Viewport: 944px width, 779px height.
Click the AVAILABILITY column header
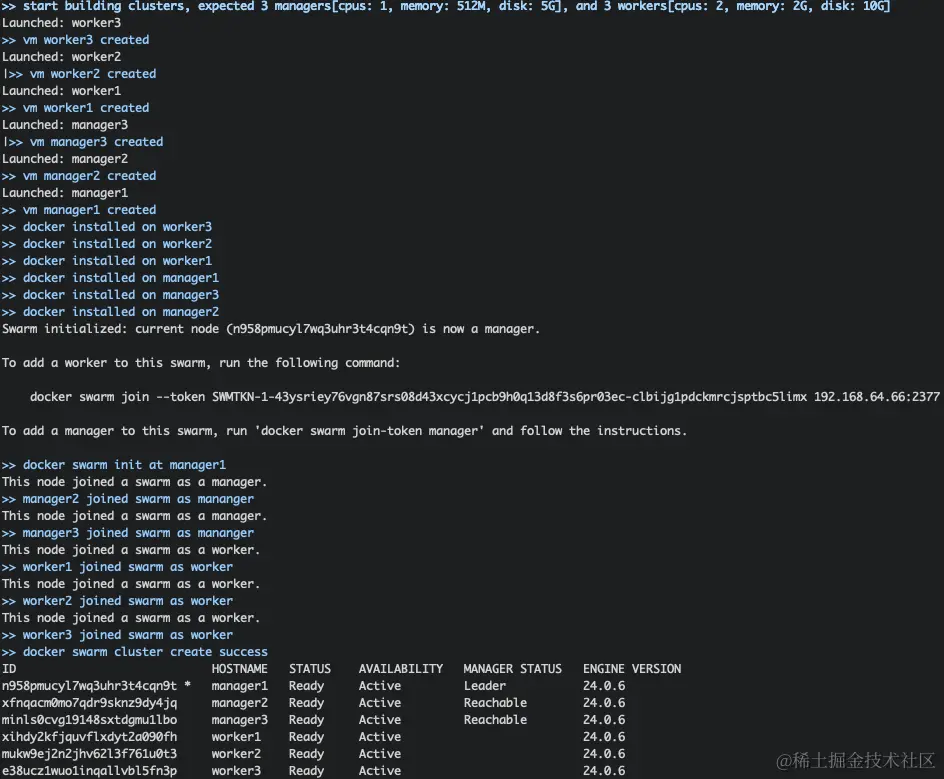point(401,669)
